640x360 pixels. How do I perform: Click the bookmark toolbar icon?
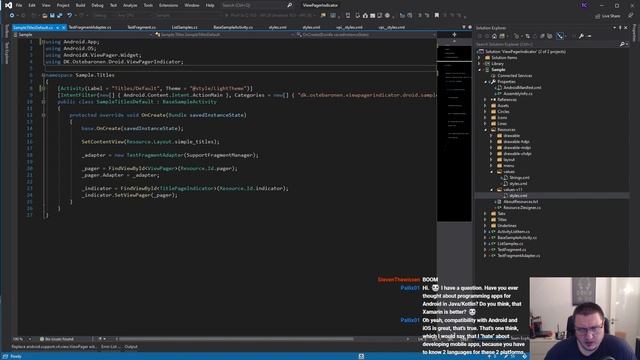pyautogui.click(x=437, y=16)
